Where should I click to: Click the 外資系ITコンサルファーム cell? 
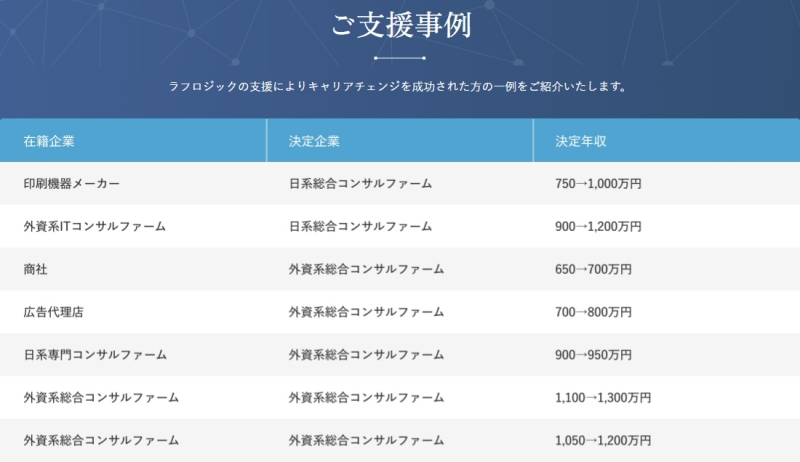[x=94, y=227]
